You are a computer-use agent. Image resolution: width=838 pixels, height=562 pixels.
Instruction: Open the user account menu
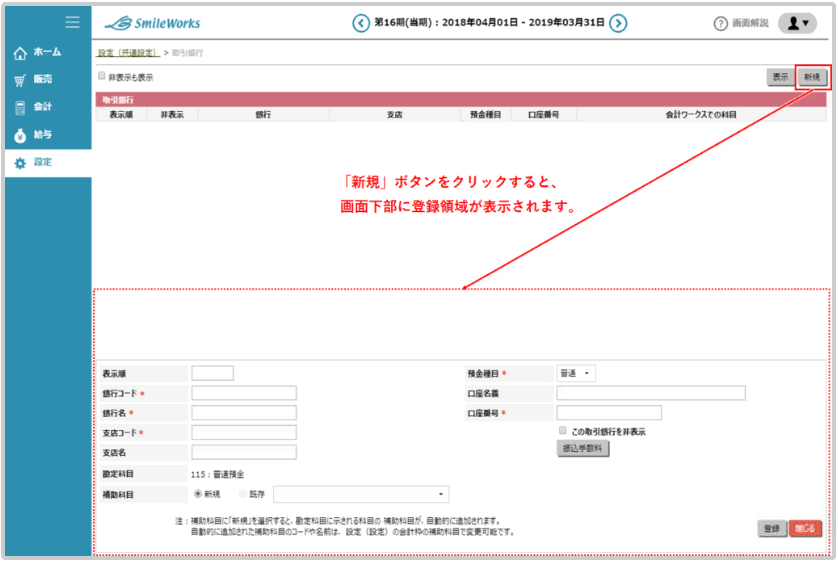[x=796, y=24]
